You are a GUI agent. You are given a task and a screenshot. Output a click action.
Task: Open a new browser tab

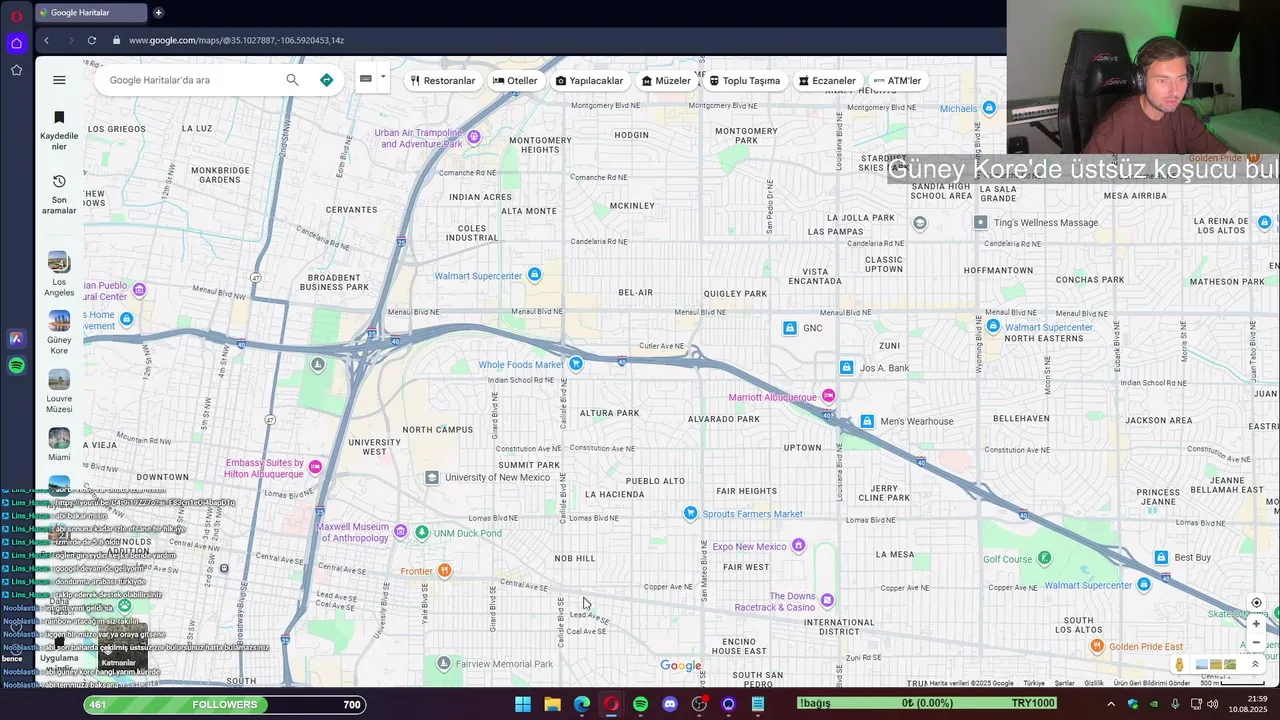[158, 13]
